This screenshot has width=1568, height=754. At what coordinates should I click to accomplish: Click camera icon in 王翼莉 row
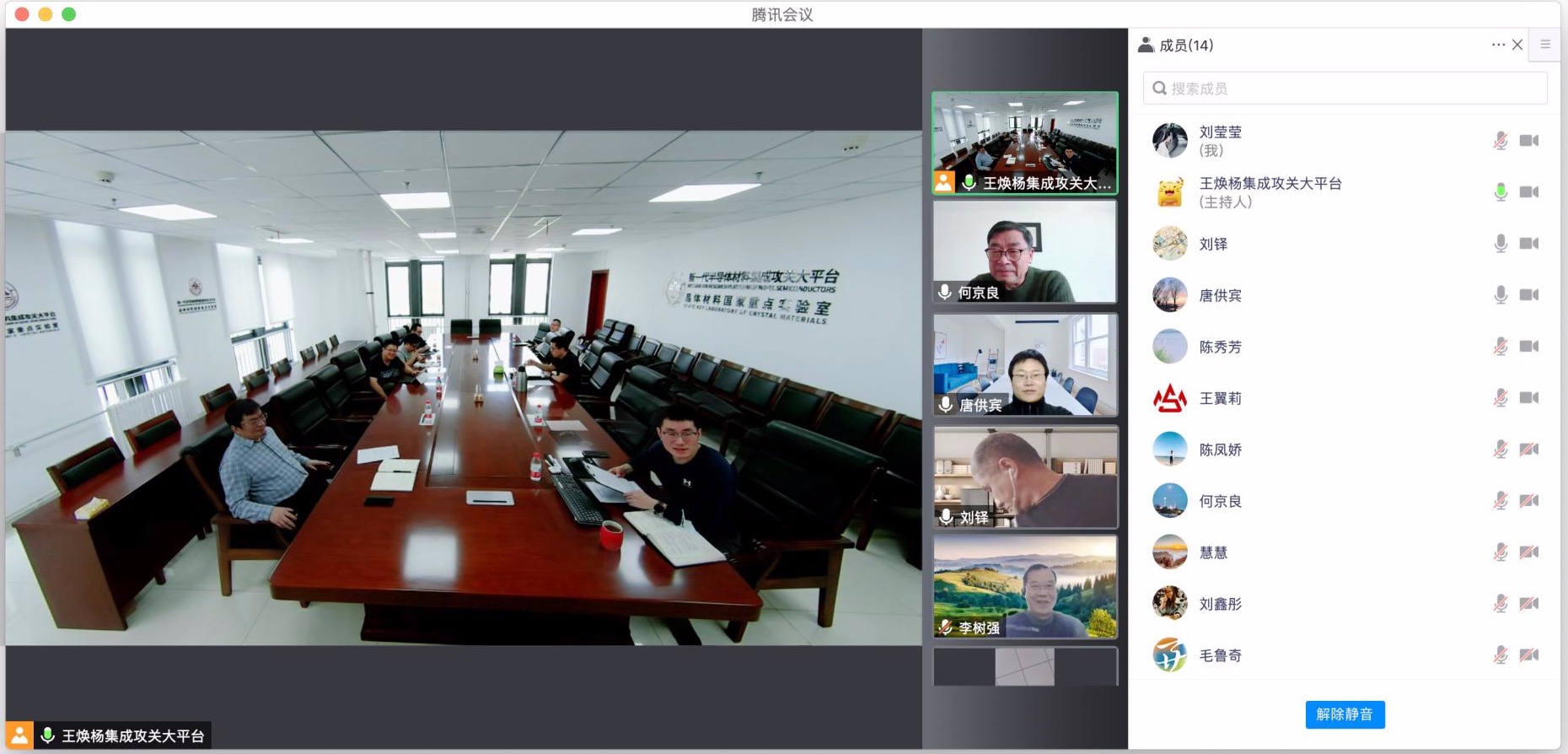pos(1528,398)
